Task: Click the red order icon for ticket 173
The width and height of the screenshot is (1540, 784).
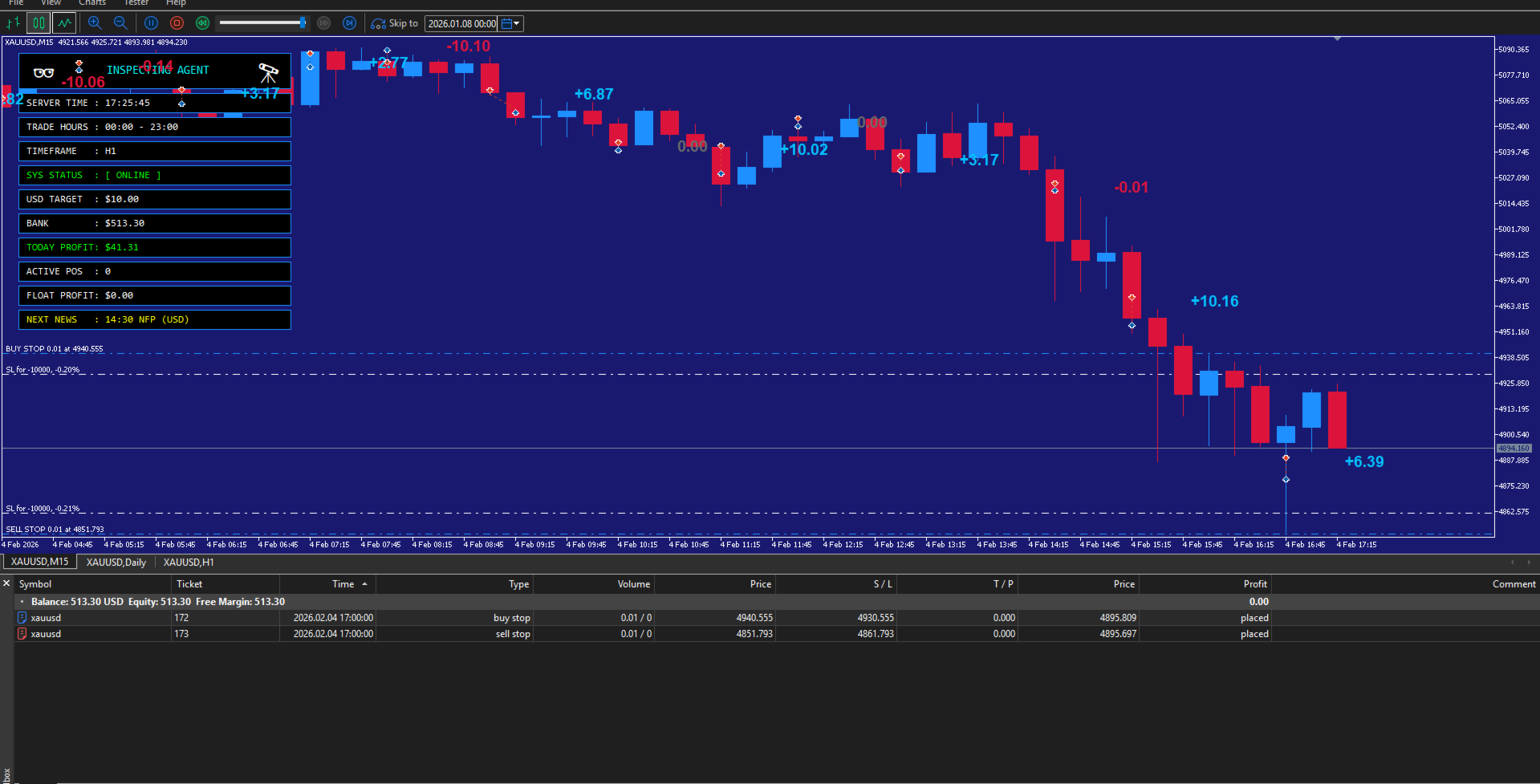Action: coord(22,634)
